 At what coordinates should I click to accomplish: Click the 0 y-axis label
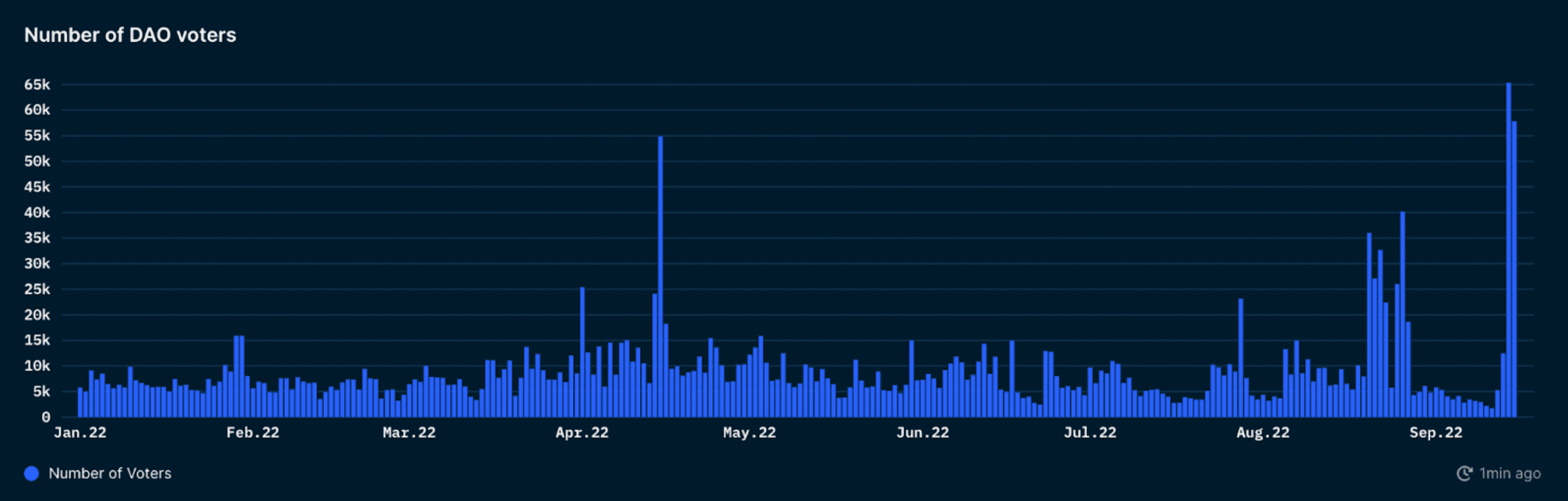(x=46, y=417)
